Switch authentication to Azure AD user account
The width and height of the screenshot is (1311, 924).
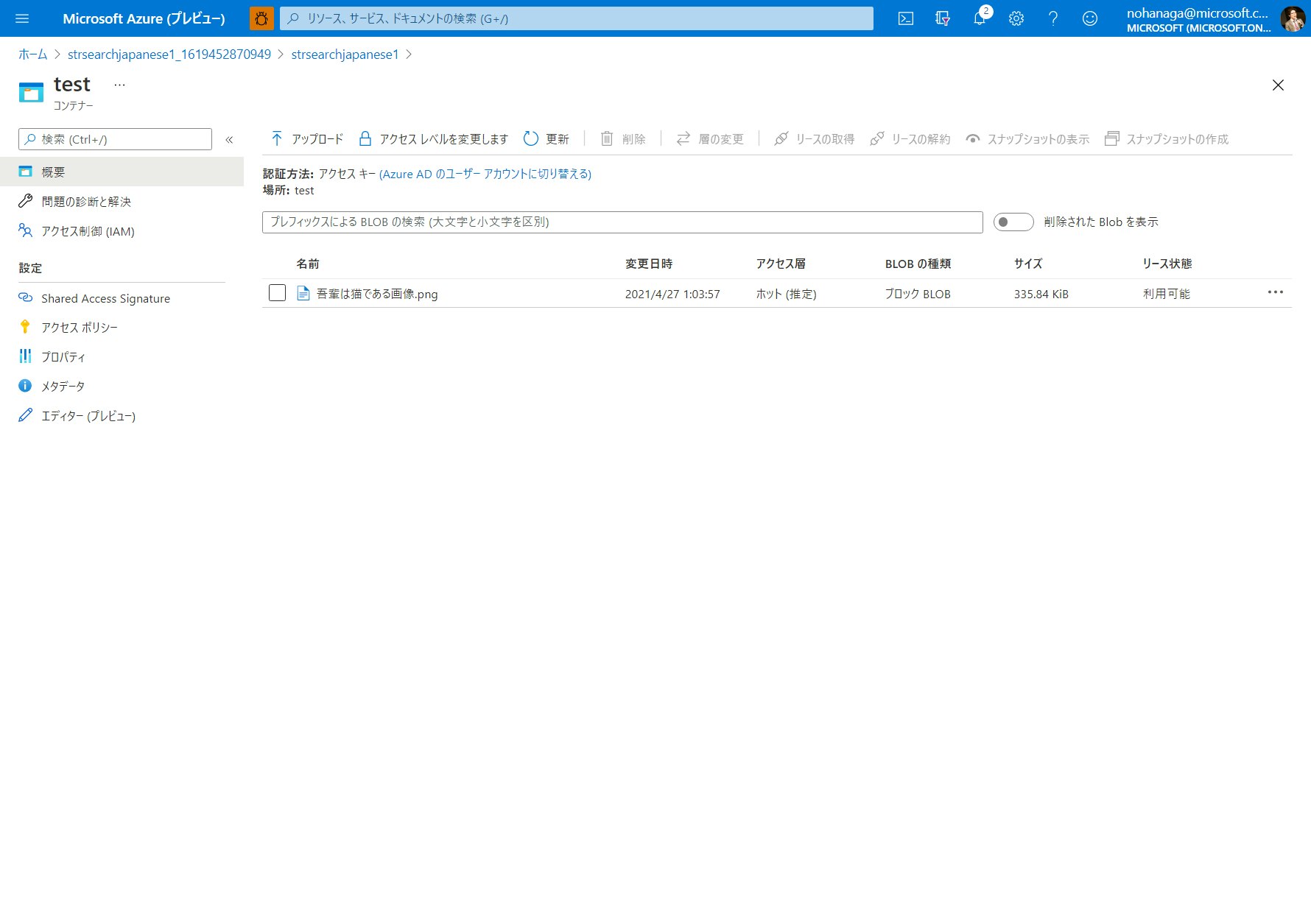pyautogui.click(x=485, y=174)
